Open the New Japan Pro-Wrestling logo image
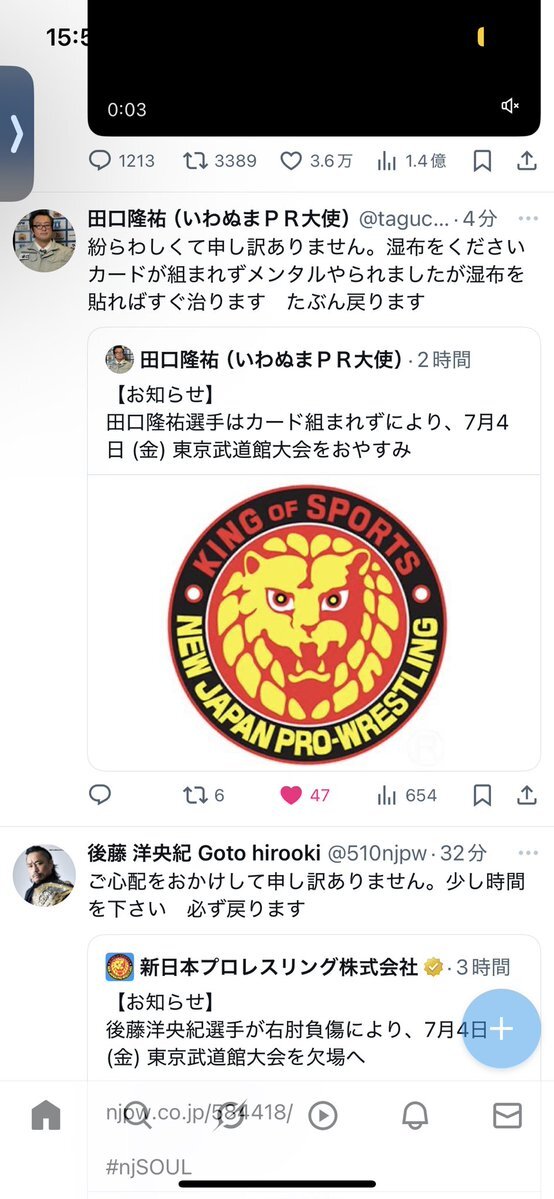This screenshot has height=1199, width=554. click(x=314, y=622)
